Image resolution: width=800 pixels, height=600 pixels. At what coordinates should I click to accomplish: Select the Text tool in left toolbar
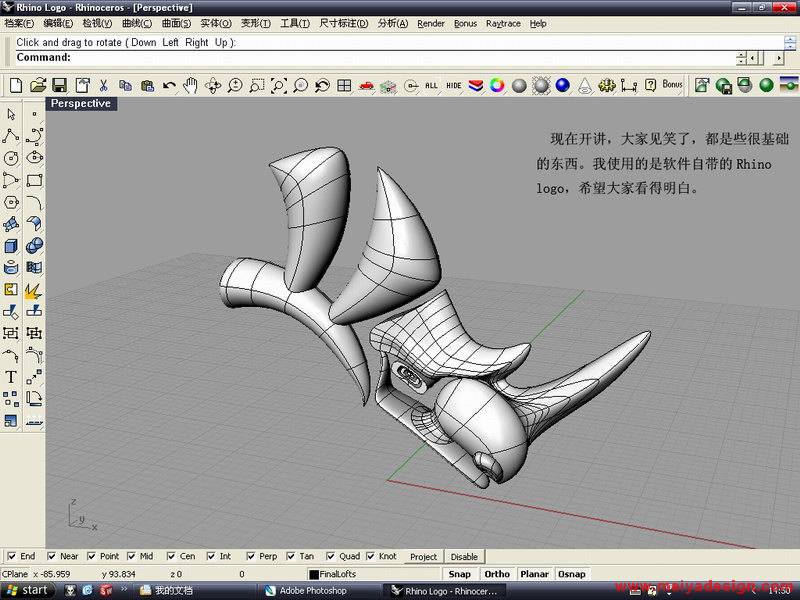click(11, 377)
